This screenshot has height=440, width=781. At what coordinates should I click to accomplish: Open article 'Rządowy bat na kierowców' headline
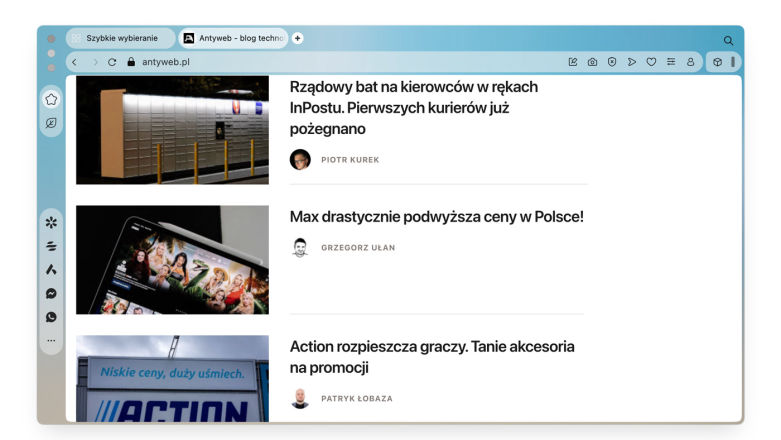click(x=414, y=108)
